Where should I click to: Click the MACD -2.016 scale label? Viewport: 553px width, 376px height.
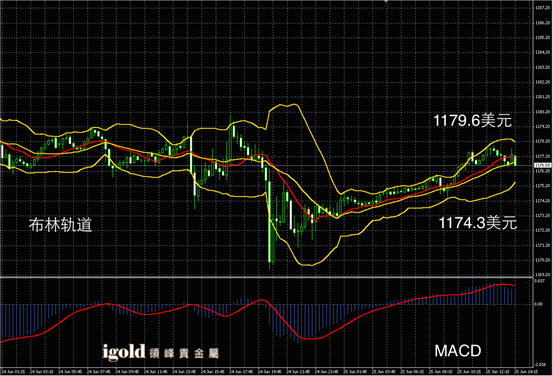540,365
